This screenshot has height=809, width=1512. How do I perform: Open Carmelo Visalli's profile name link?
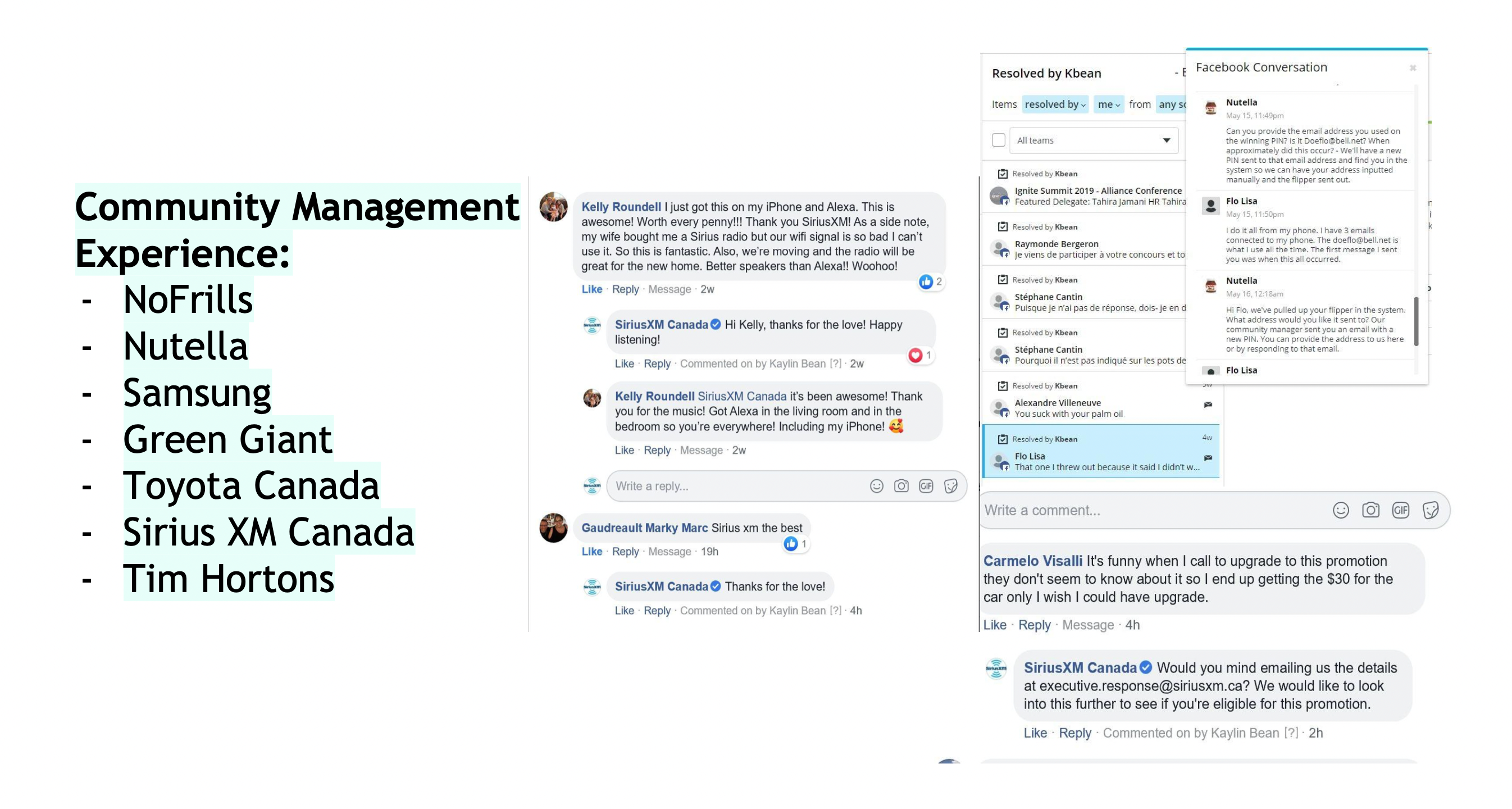point(1032,561)
